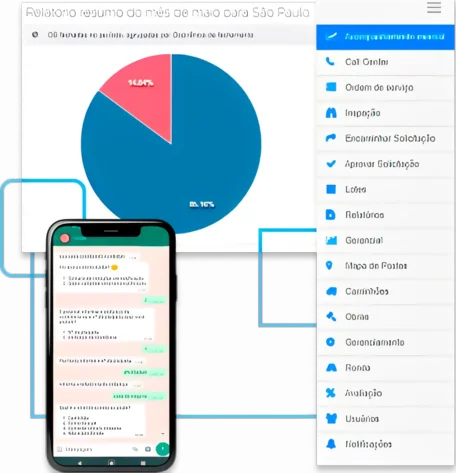Click the Encaminhar Solicitação arrow icon
The image size is (456, 473).
tap(331, 138)
